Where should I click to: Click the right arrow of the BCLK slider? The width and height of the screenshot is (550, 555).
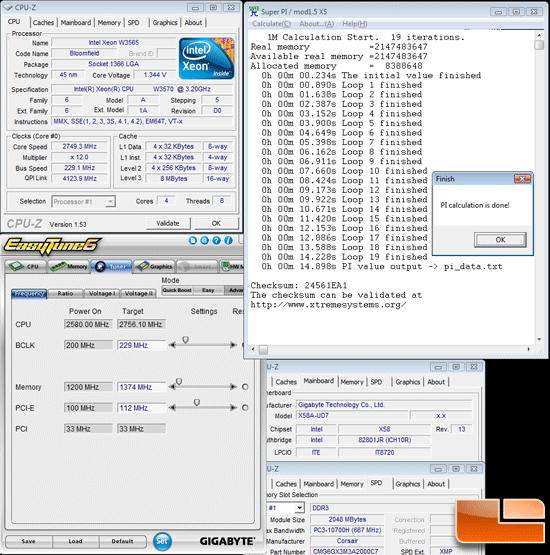tap(233, 345)
